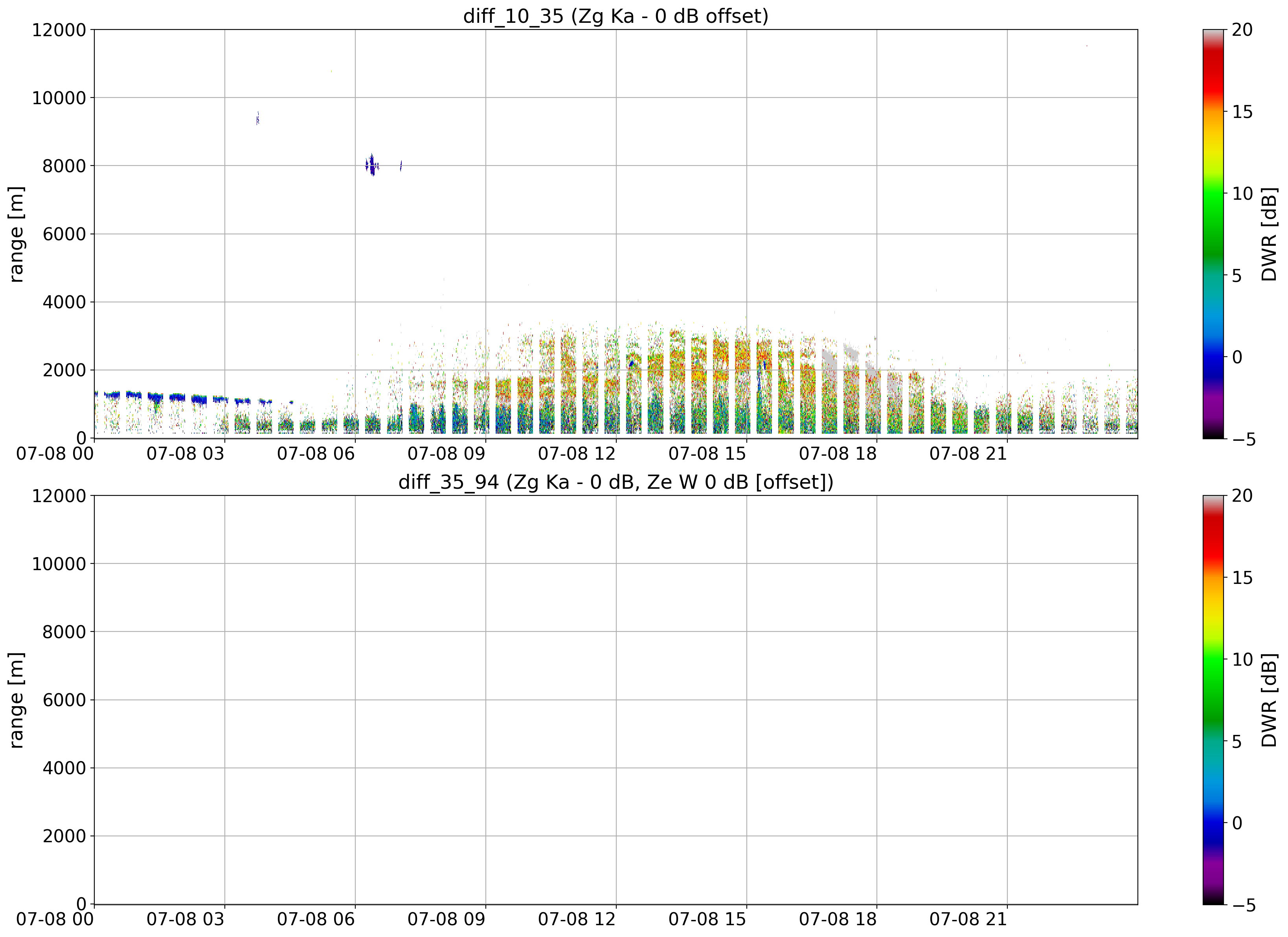Viewport: 1288px width, 937px height.
Task: Click the 10 label on the diff_10_35 colorbar
Action: (1242, 194)
